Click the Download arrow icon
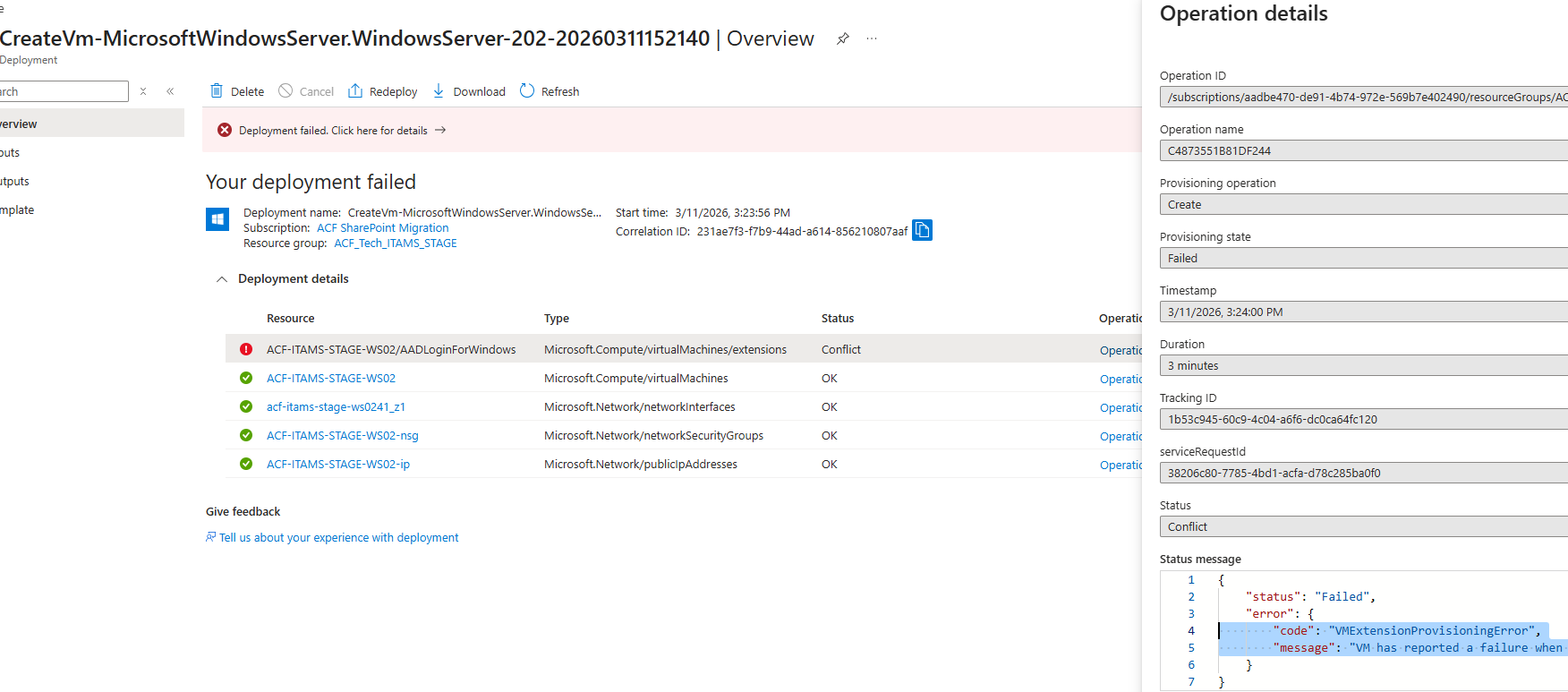This screenshot has height=692, width=1568. (439, 90)
